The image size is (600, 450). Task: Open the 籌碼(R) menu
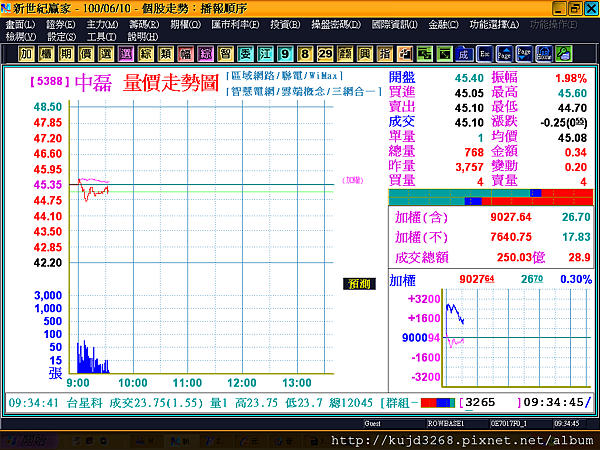click(144, 24)
